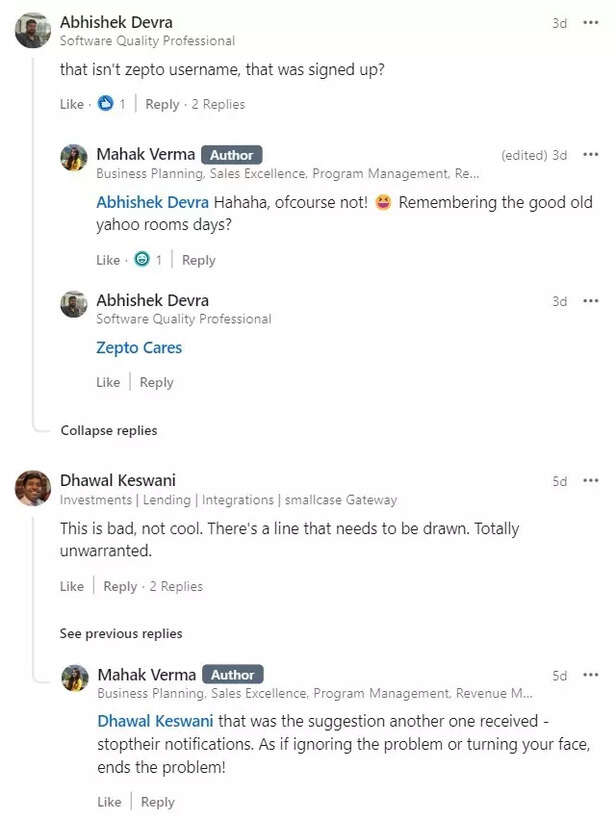Open the three-dot menu on Dhawal Keswani's comment
The height and width of the screenshot is (820, 616).
coord(591,480)
